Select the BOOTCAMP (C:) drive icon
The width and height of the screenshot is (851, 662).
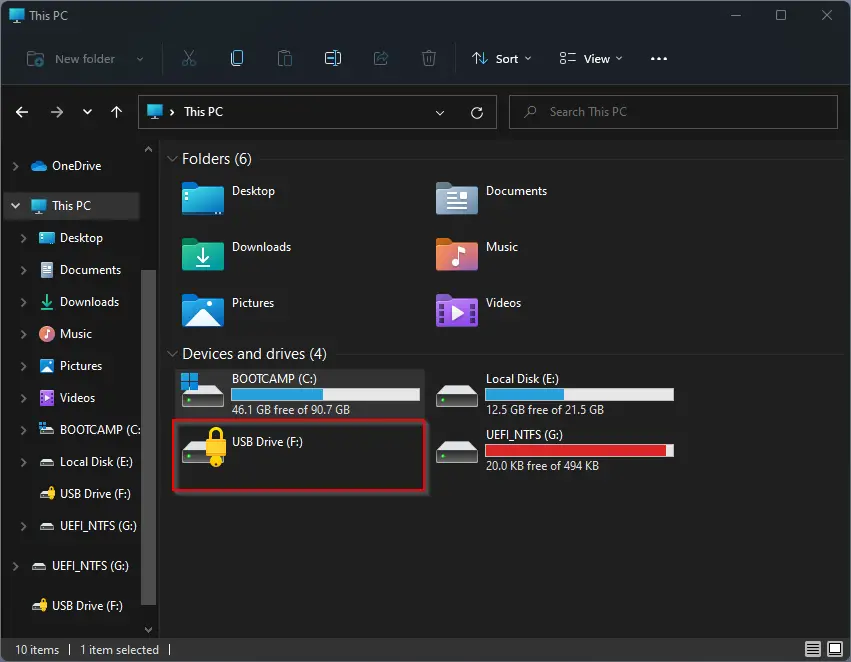point(202,390)
